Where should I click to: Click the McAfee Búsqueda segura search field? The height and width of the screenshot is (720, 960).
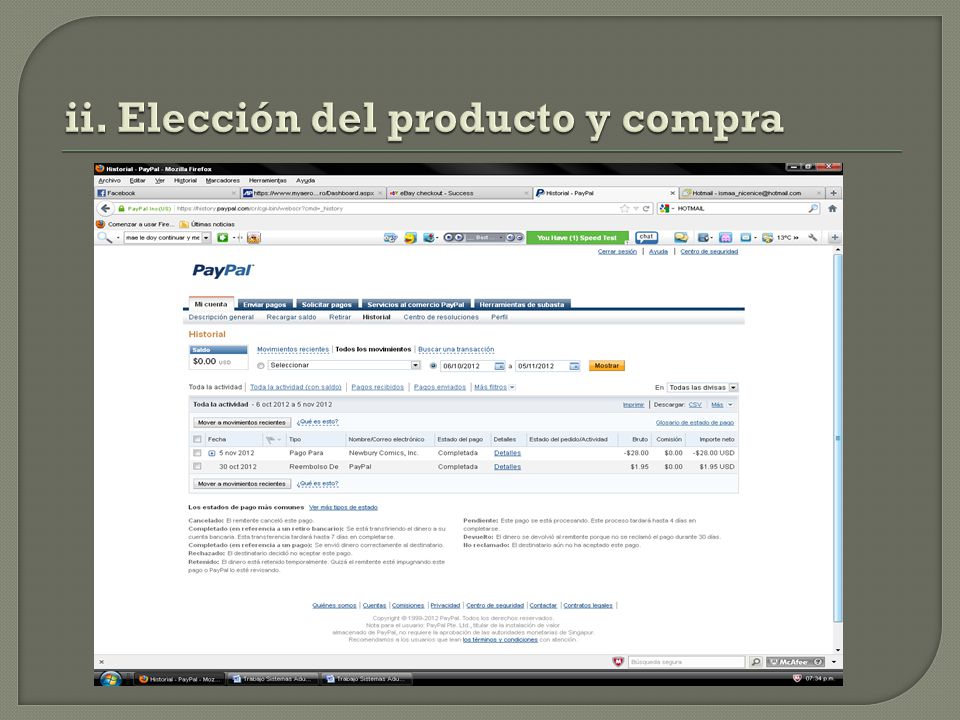point(687,662)
